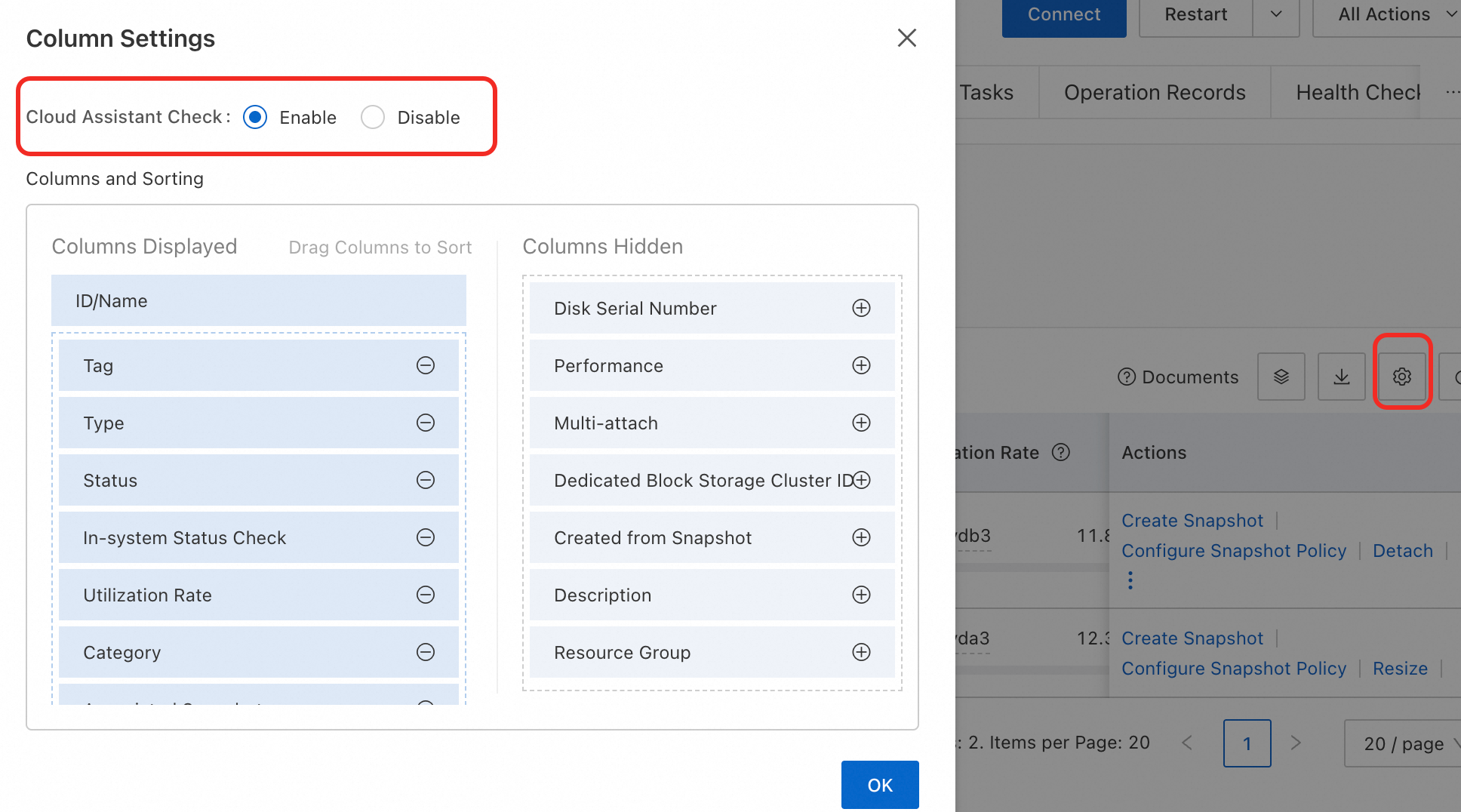This screenshot has height=812, width=1461.
Task: Open Utilization Rate help question icon
Action: [x=1061, y=452]
